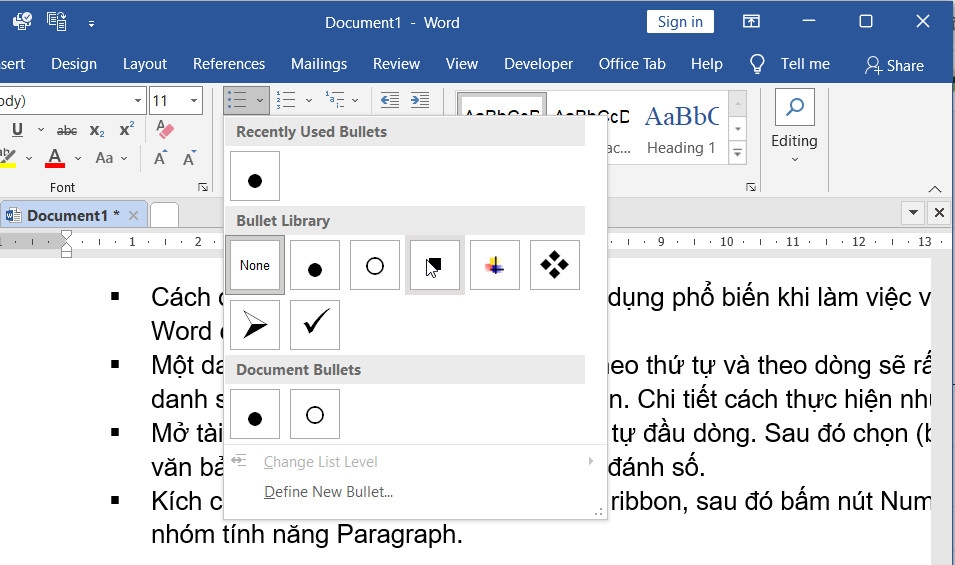
Task: Open the highlight color dropdown arrow
Action: pos(29,158)
